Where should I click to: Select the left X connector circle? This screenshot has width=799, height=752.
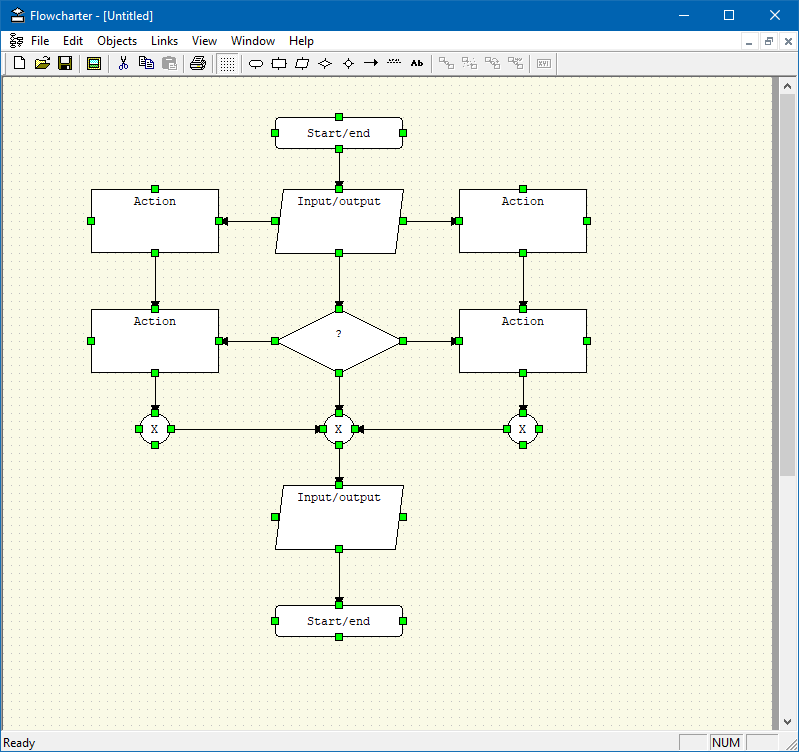point(155,429)
